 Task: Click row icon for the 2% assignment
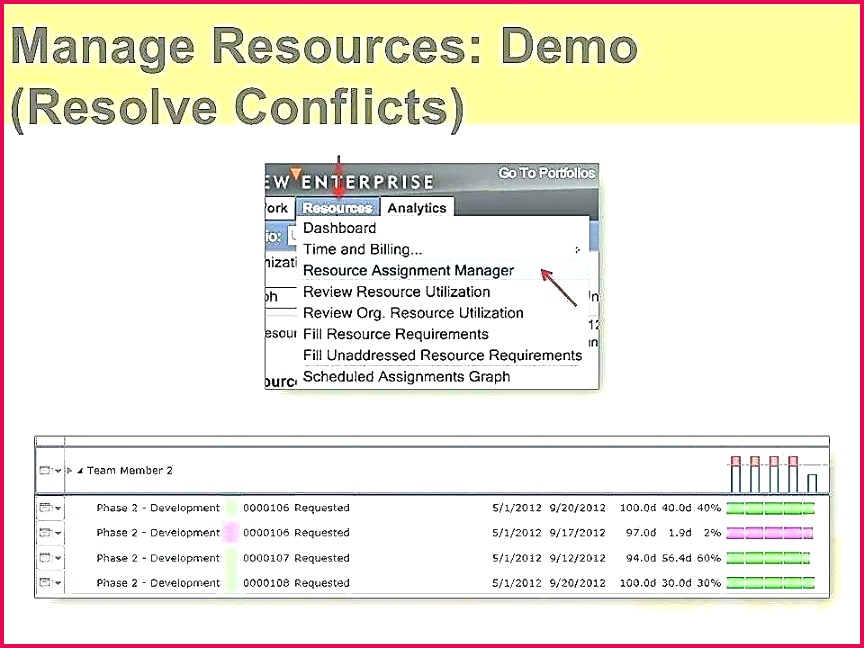point(45,533)
